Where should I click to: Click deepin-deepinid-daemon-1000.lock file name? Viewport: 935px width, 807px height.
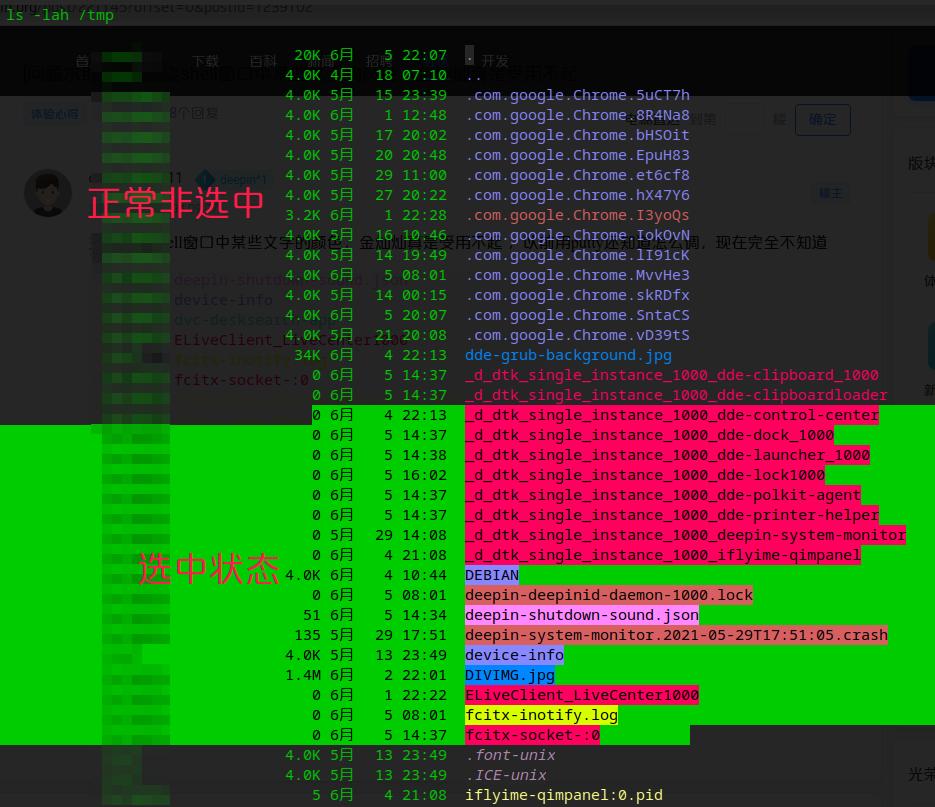(609, 595)
